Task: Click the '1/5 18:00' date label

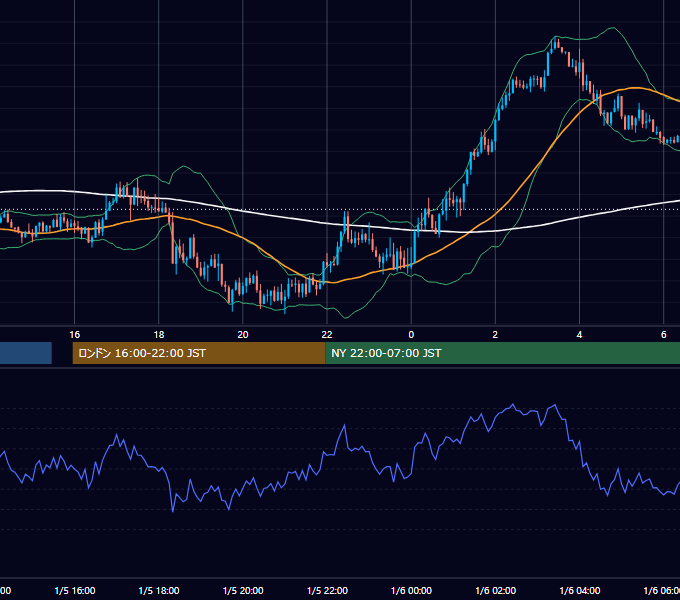Action: [x=159, y=591]
